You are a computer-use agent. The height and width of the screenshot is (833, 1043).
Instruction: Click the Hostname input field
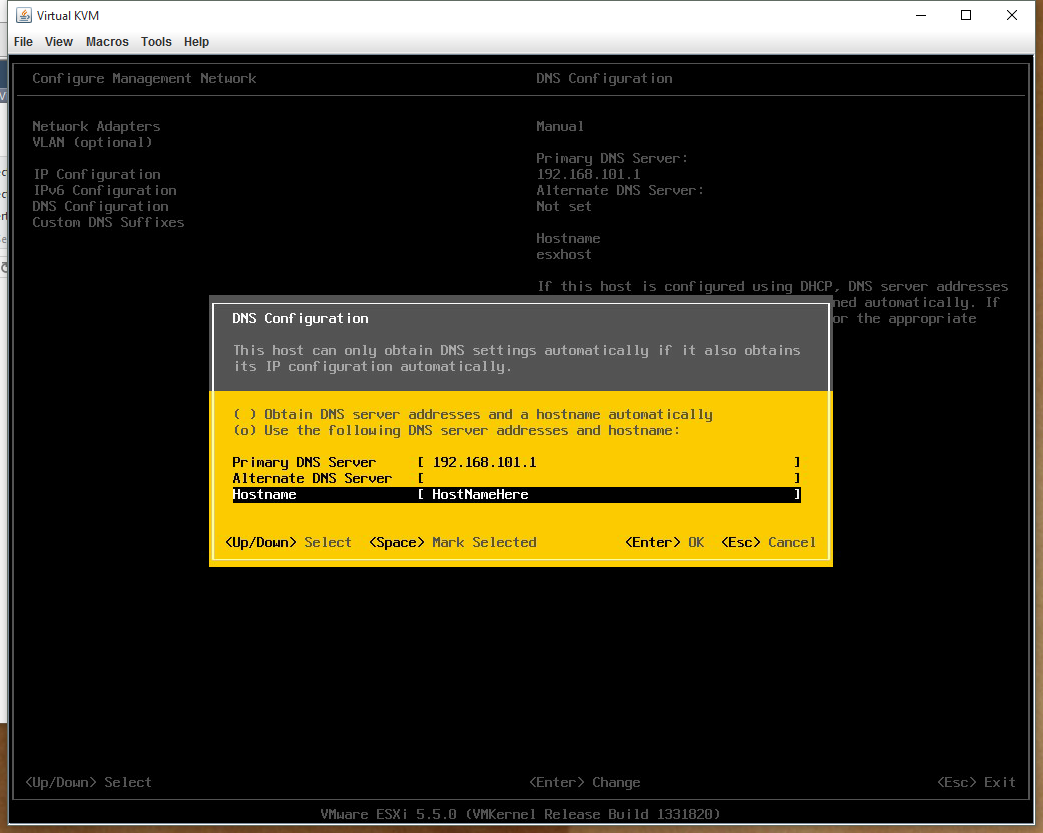point(608,494)
